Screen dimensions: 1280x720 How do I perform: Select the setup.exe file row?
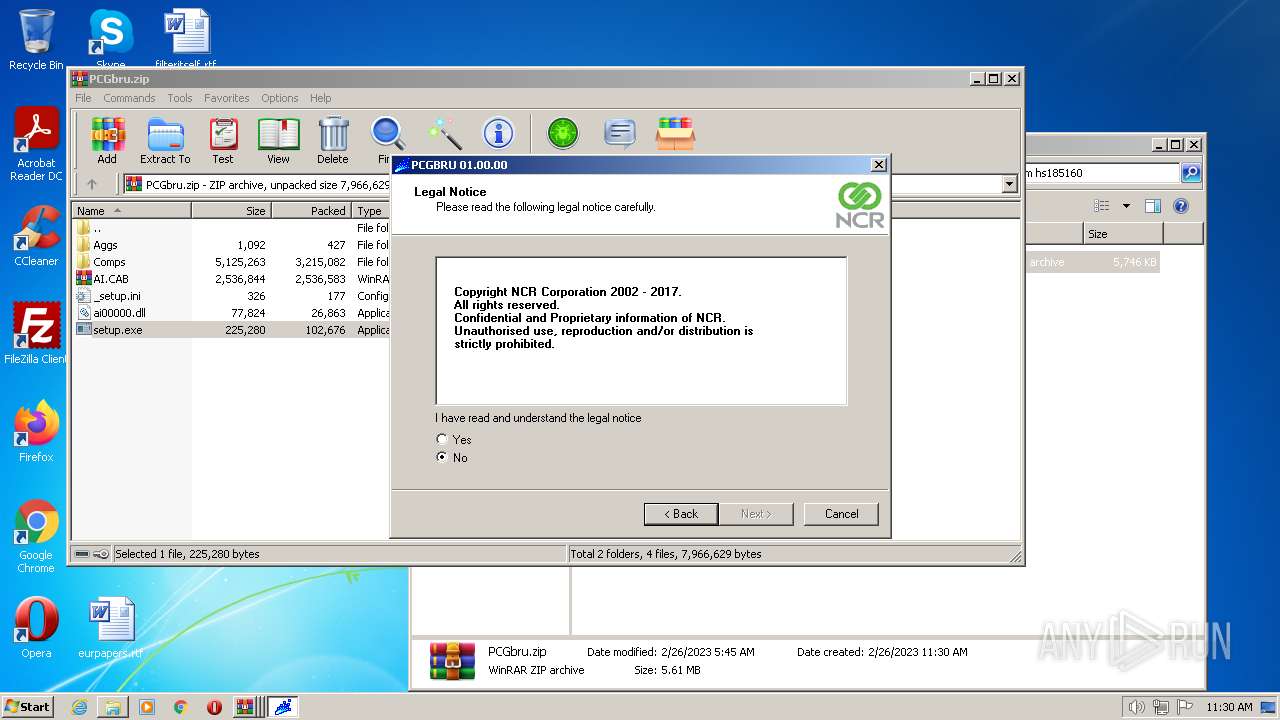pos(232,330)
